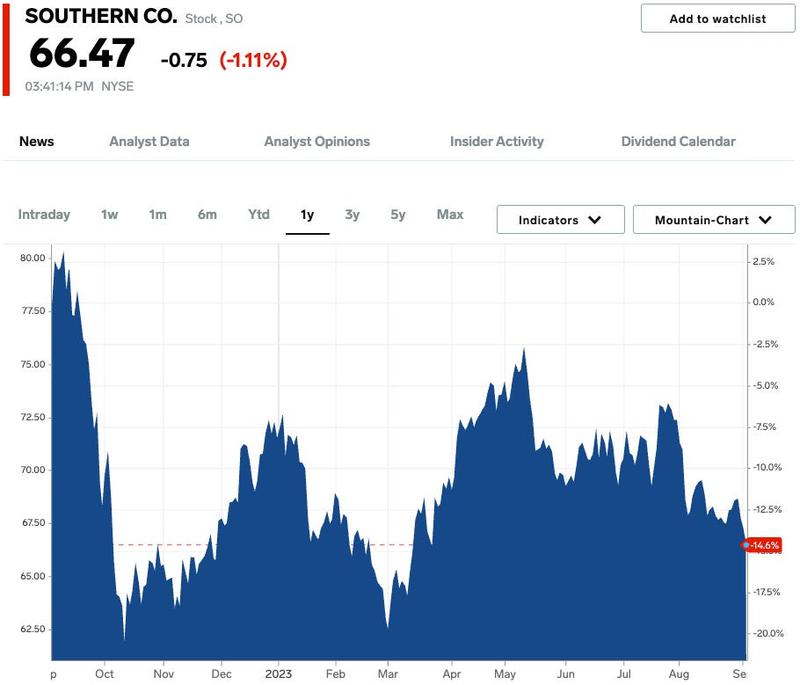Click the 75.00 price axis label
The height and width of the screenshot is (685, 800).
tap(33, 364)
